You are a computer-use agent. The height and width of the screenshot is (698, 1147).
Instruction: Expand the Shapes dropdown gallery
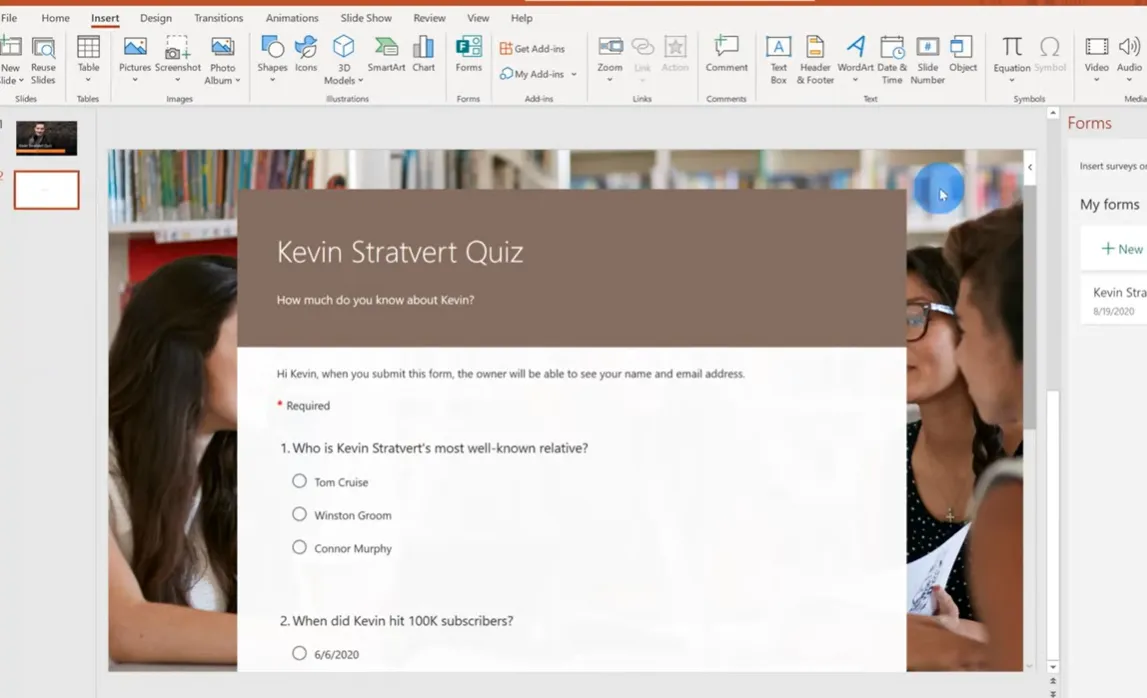tap(272, 80)
